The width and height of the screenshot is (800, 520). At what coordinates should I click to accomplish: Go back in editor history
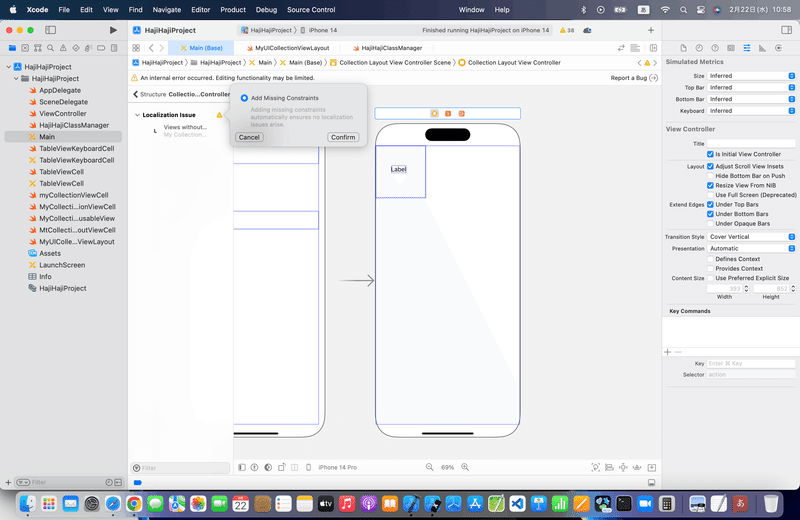151,48
